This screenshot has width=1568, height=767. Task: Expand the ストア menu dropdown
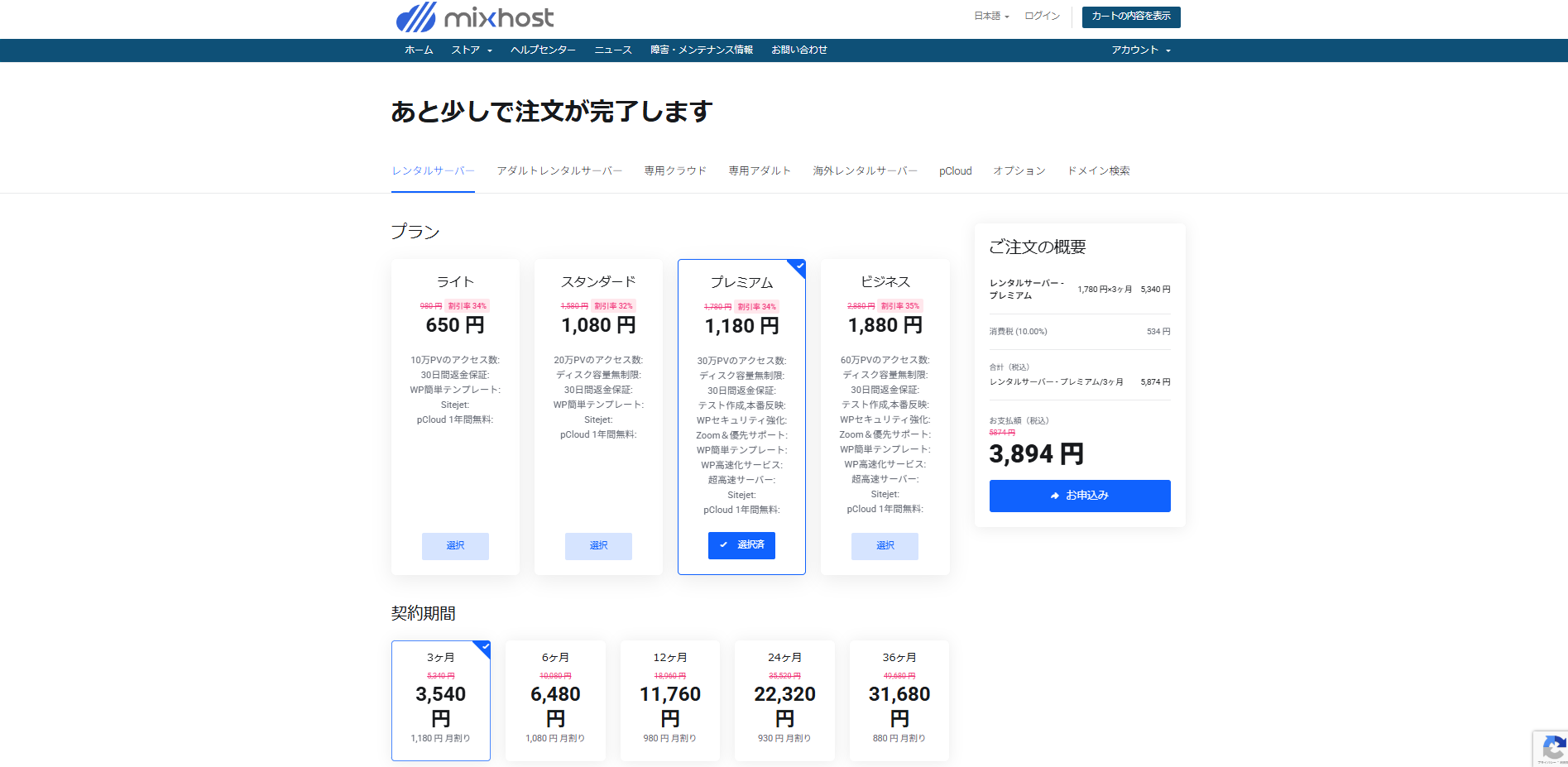click(472, 50)
